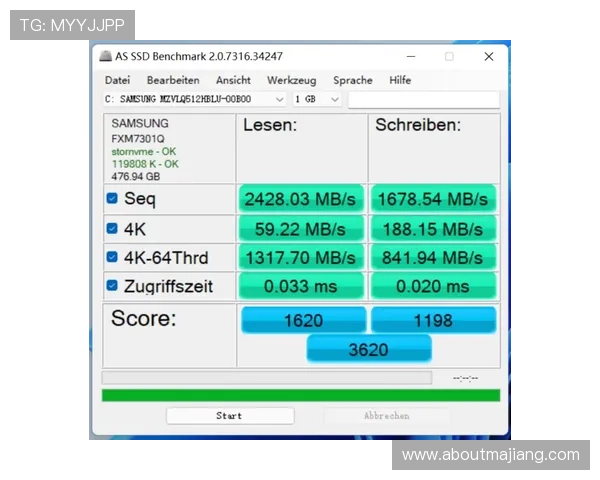Click the AS SSD Benchmark title icon

coord(106,56)
